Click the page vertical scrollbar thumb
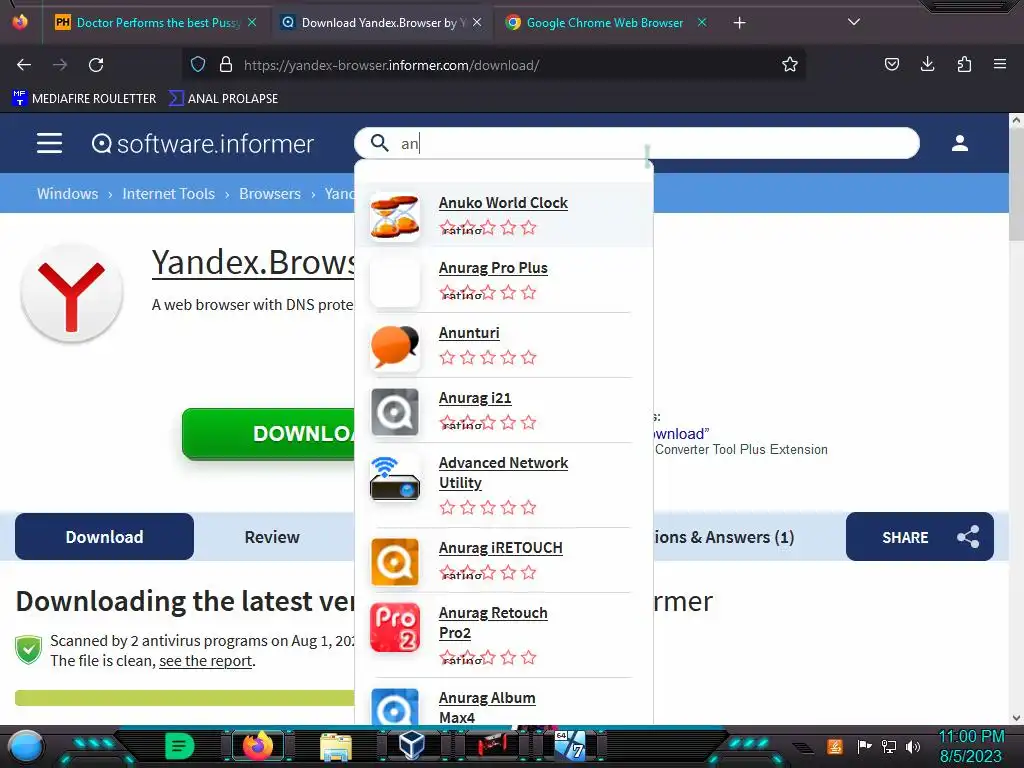1024x768 pixels. click(x=1016, y=185)
